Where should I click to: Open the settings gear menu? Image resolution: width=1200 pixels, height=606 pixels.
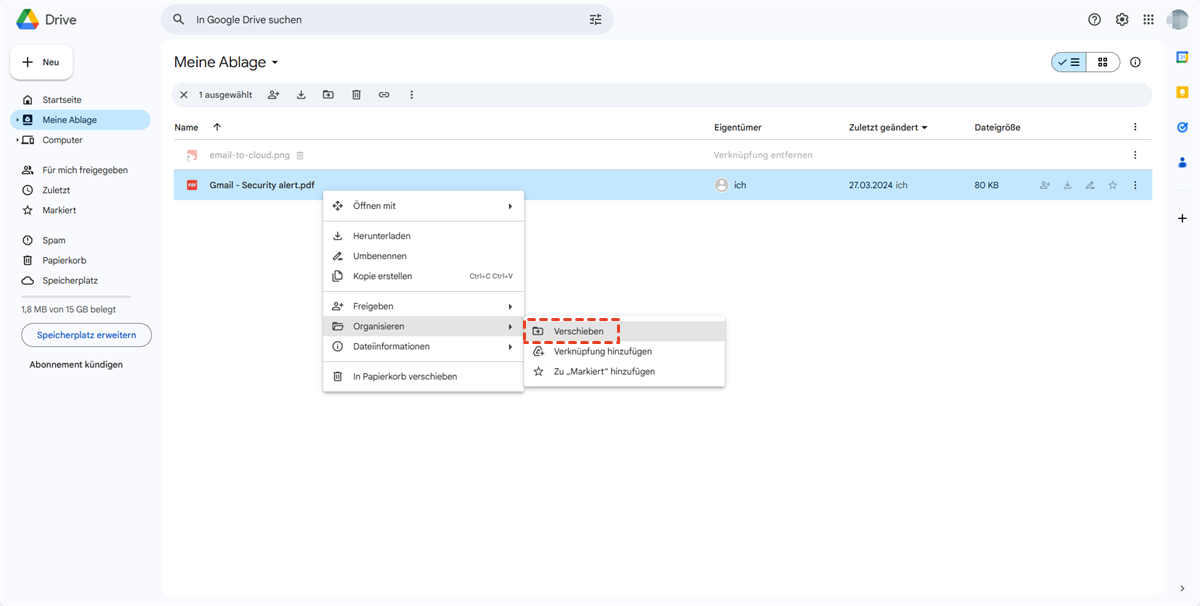point(1122,20)
